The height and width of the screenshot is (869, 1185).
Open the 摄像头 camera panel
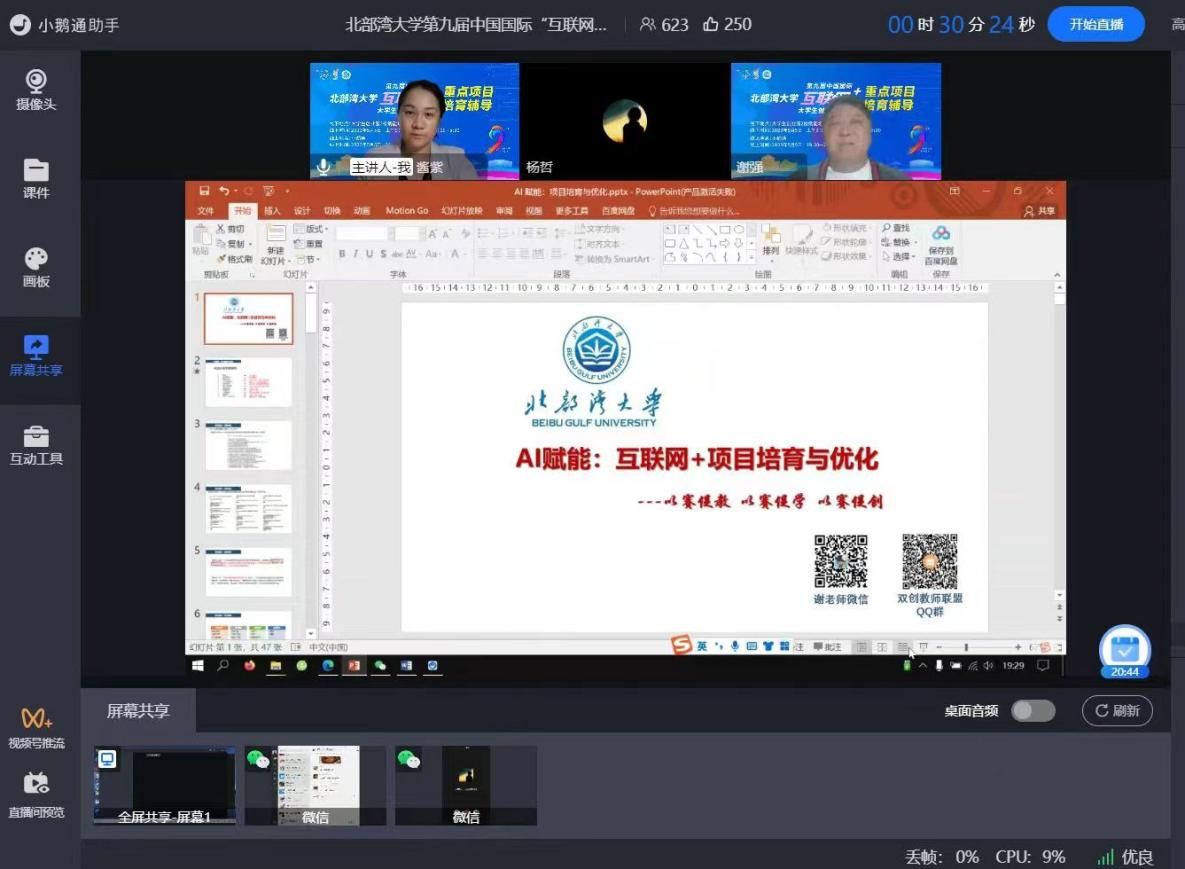pyautogui.click(x=36, y=90)
